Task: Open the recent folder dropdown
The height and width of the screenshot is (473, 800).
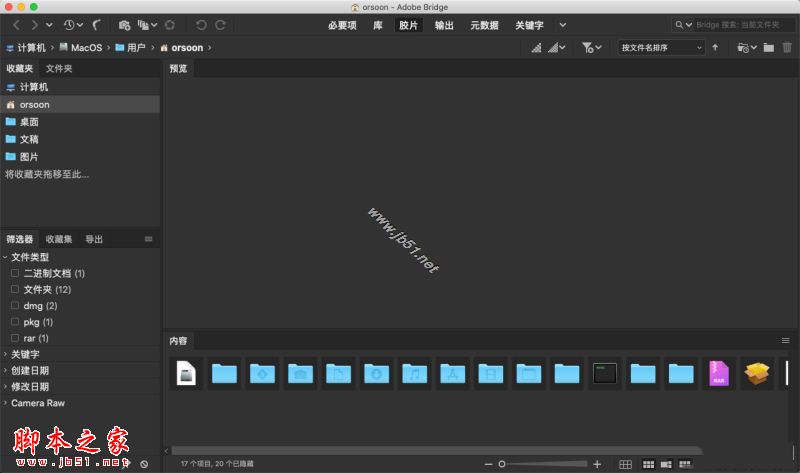Action: point(747,48)
